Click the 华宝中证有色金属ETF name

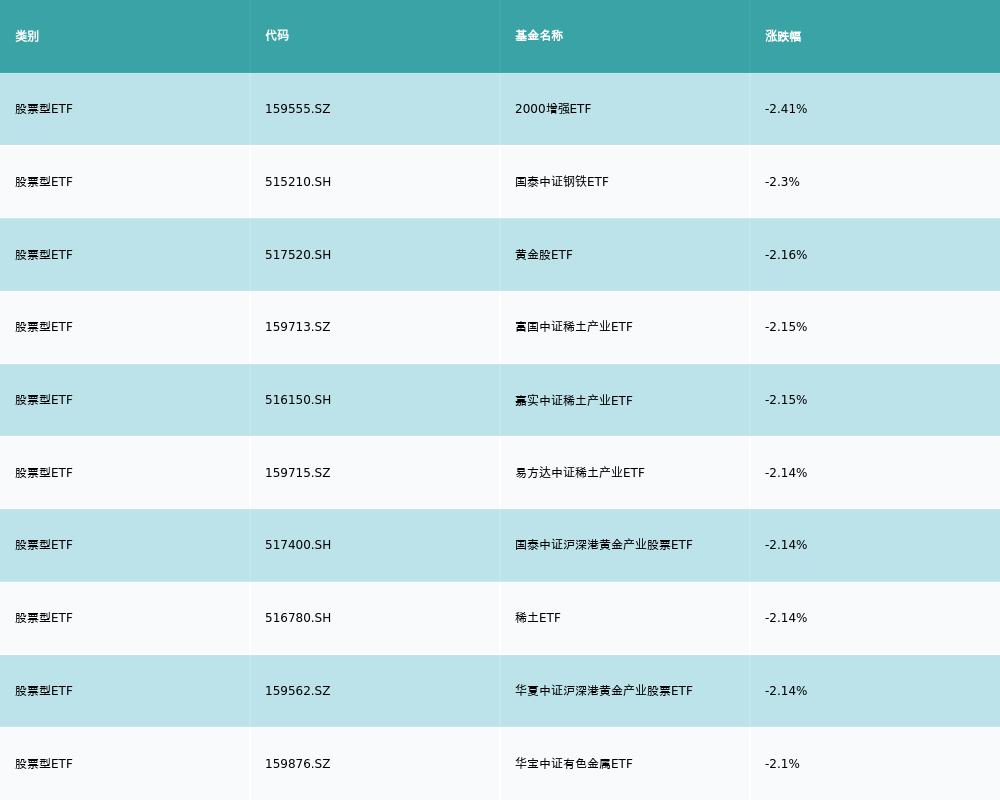point(574,764)
